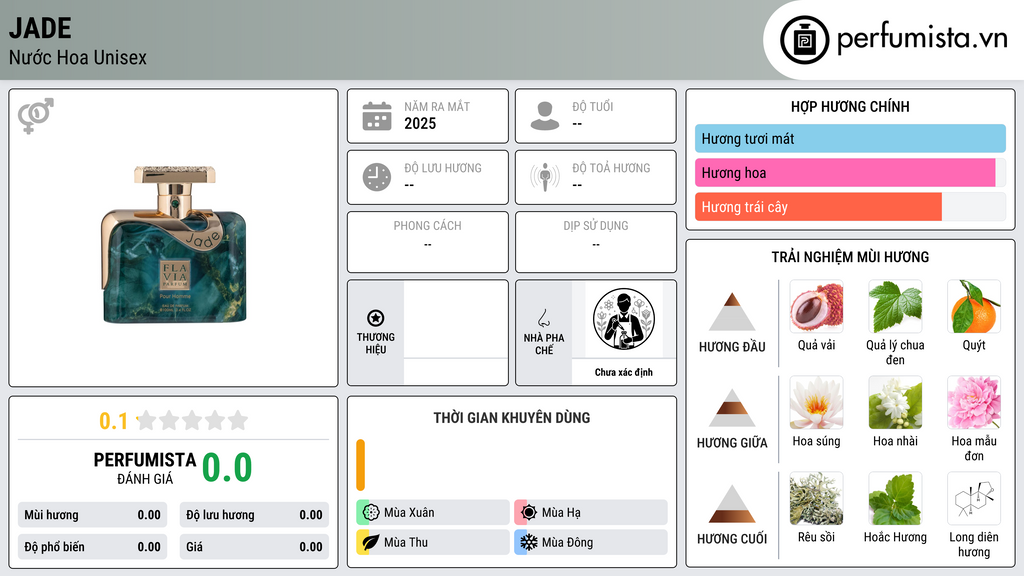Image resolution: width=1024 pixels, height=576 pixels.
Task: Click the Độ phổ biến 0.00 score row
Action: pos(93,547)
